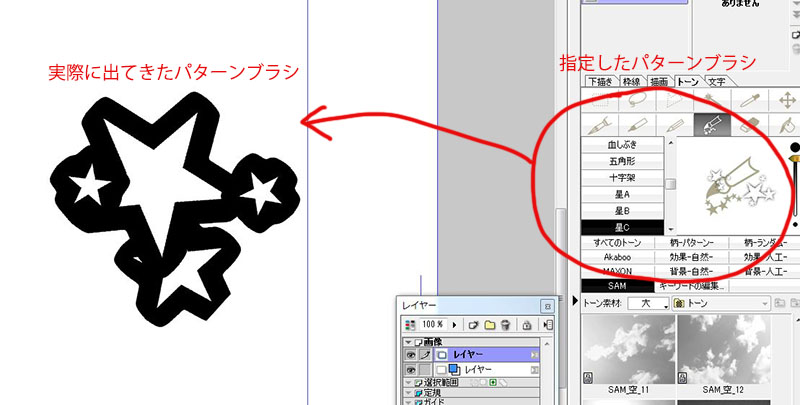Select the polyline selection tool
Image resolution: width=800 pixels, height=405 pixels.
(674, 100)
